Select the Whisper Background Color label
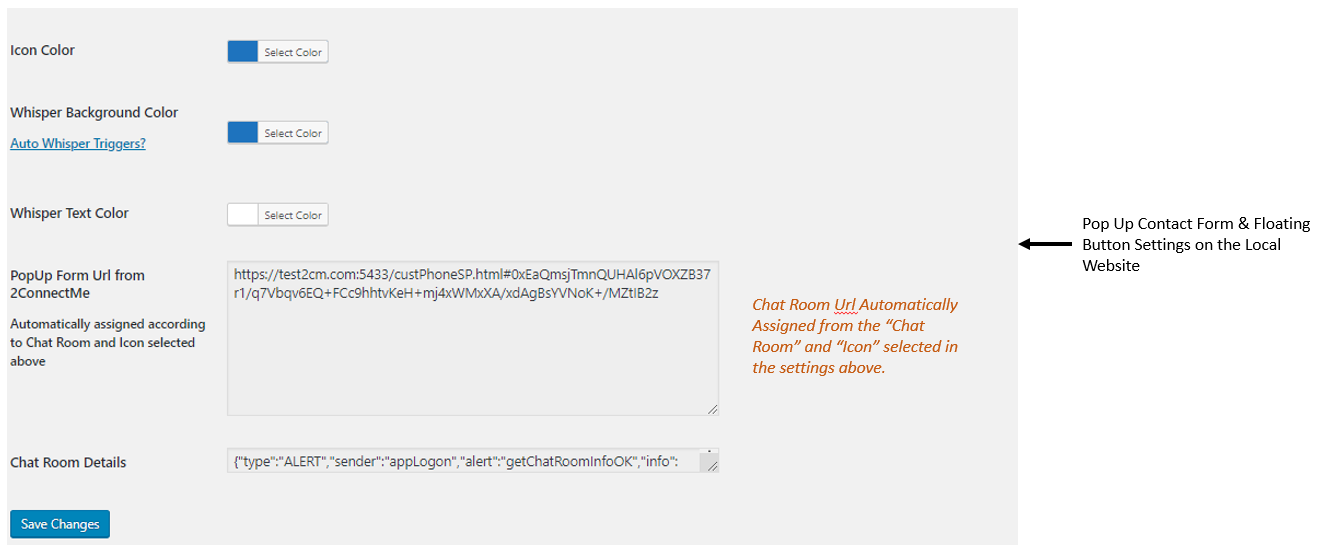 pos(94,113)
